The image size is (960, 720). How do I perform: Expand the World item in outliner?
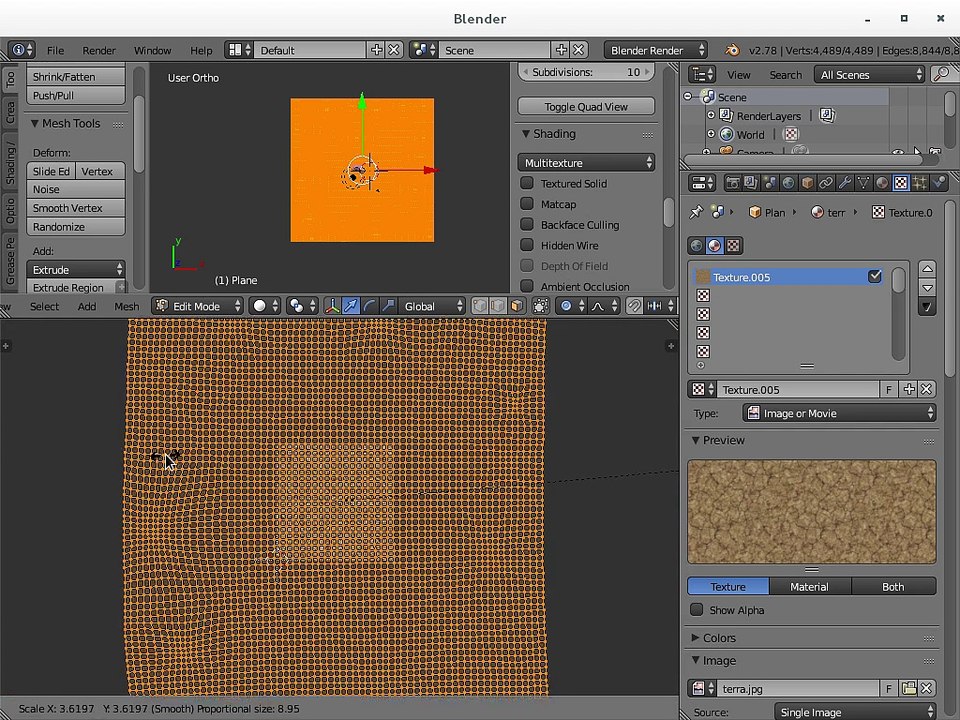click(x=711, y=134)
